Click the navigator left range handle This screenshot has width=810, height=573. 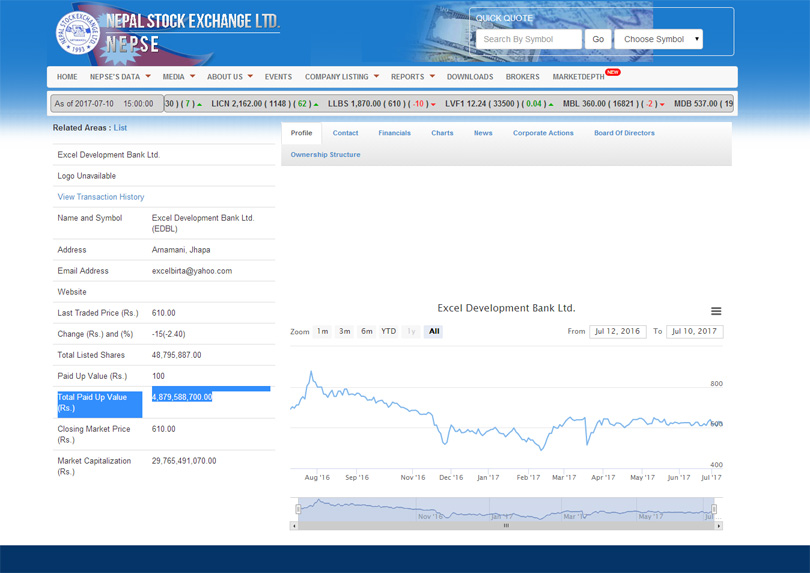(297, 509)
